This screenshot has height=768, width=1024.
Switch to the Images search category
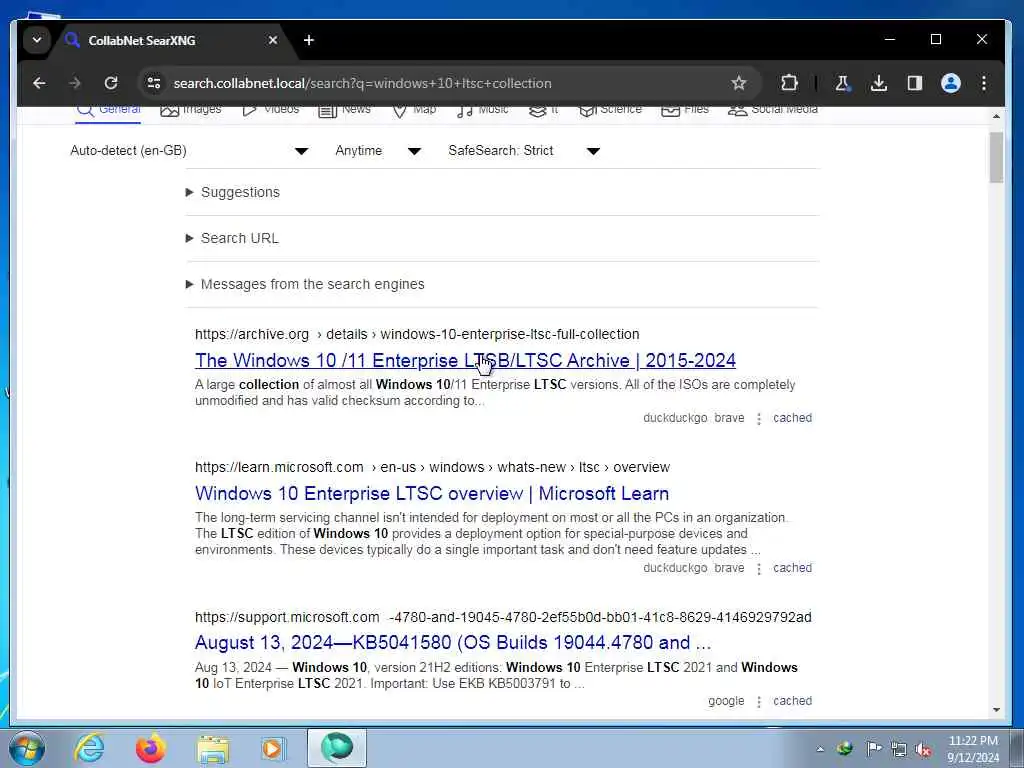tap(191, 110)
